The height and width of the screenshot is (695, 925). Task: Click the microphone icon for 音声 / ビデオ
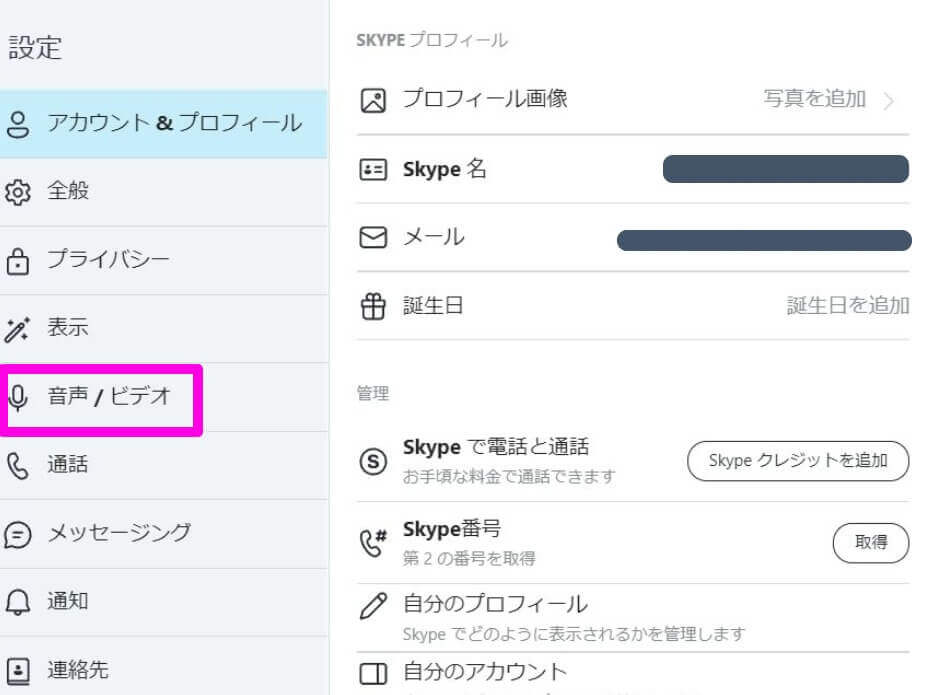click(18, 398)
